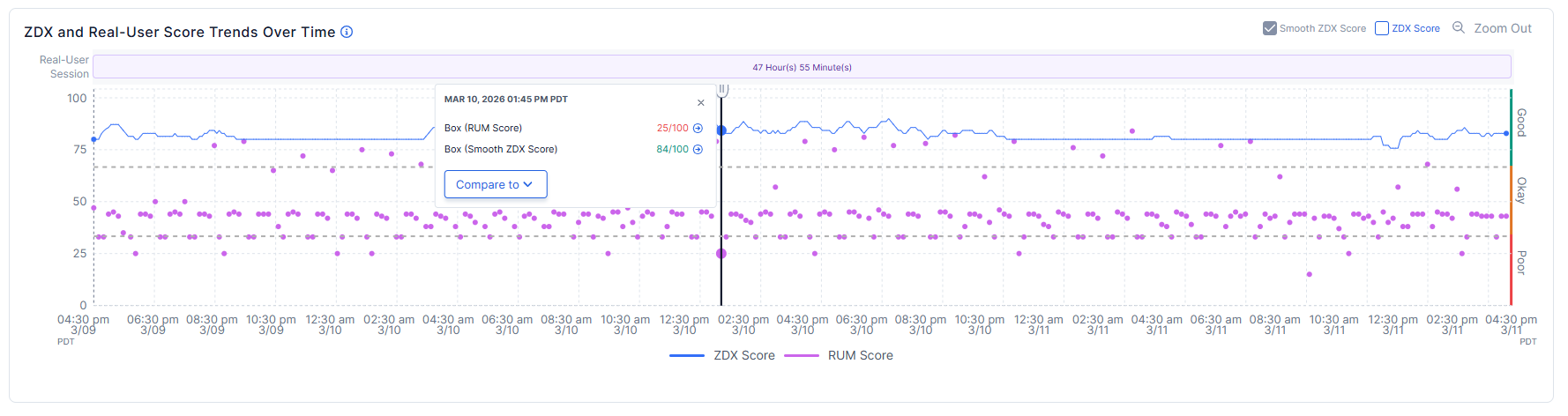The height and width of the screenshot is (416, 1568).
Task: Click the 25/100 RUM score value
Action: [x=672, y=128]
